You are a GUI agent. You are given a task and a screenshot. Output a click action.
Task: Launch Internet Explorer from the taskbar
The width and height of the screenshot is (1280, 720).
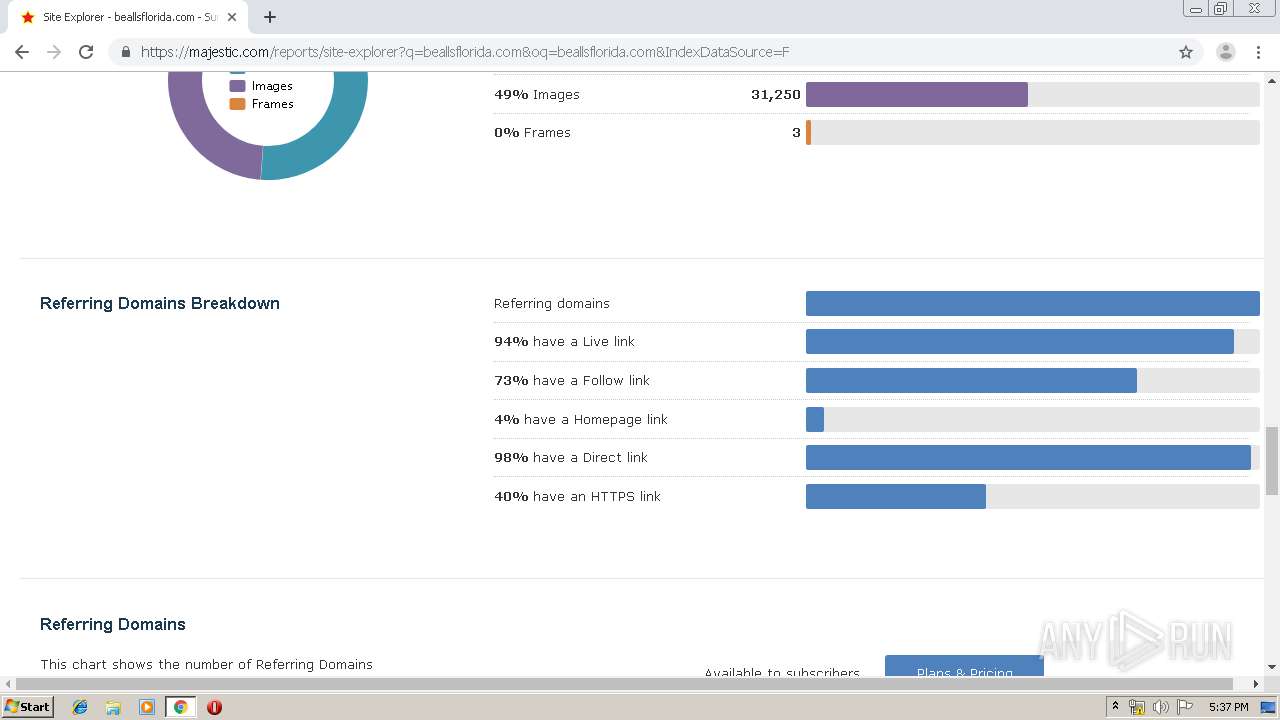[x=80, y=707]
